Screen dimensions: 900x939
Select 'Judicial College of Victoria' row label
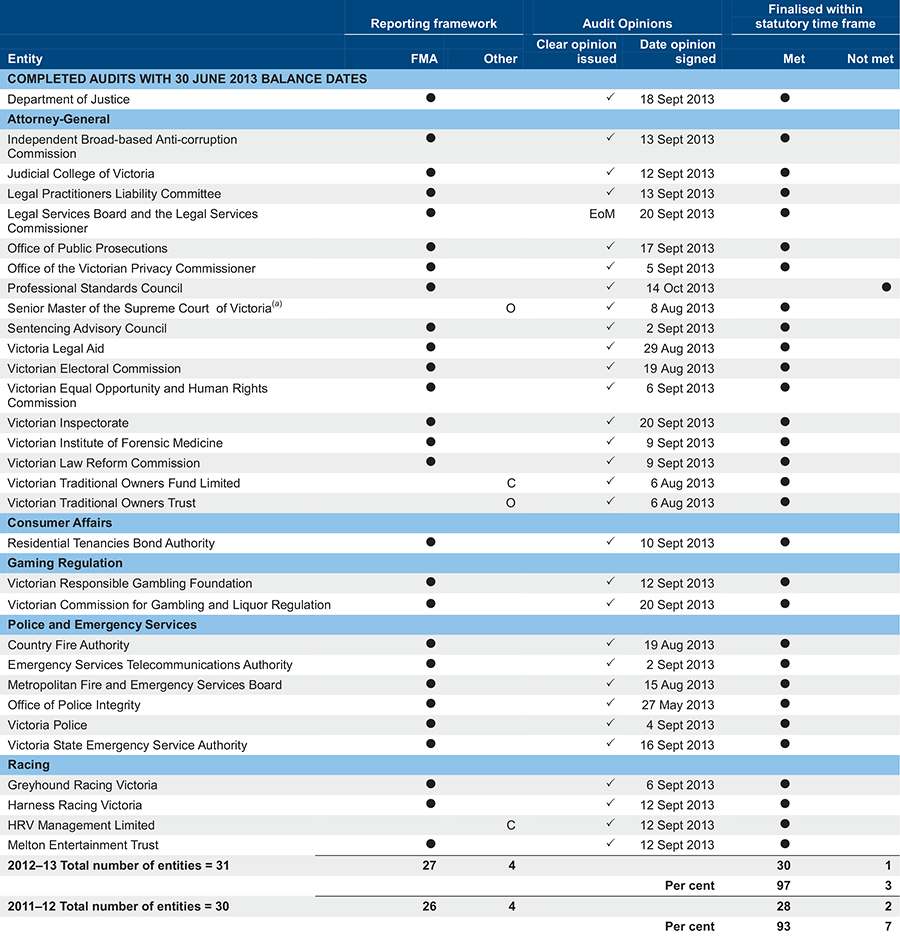click(x=81, y=174)
